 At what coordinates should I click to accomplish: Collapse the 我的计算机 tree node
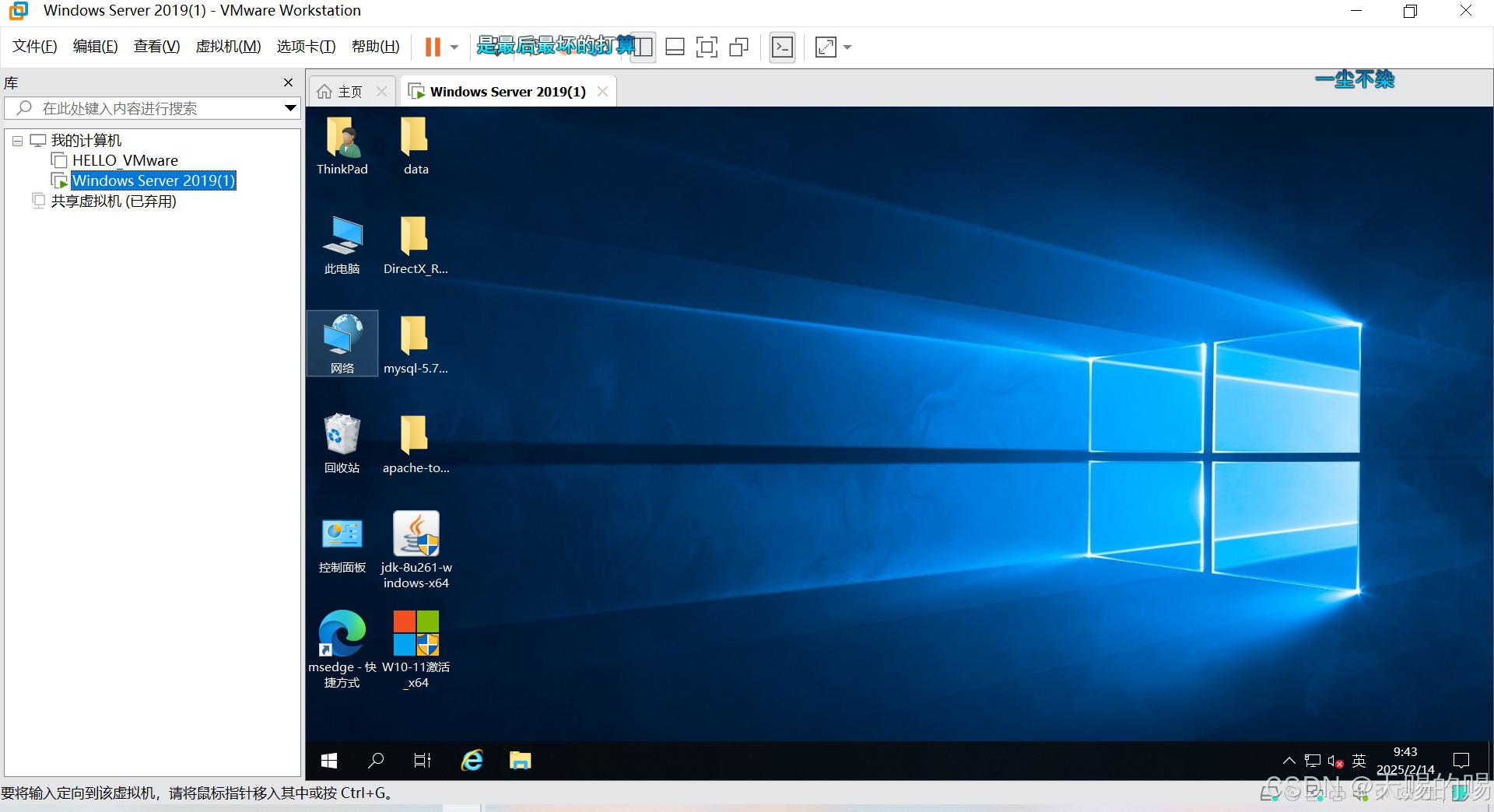[17, 141]
